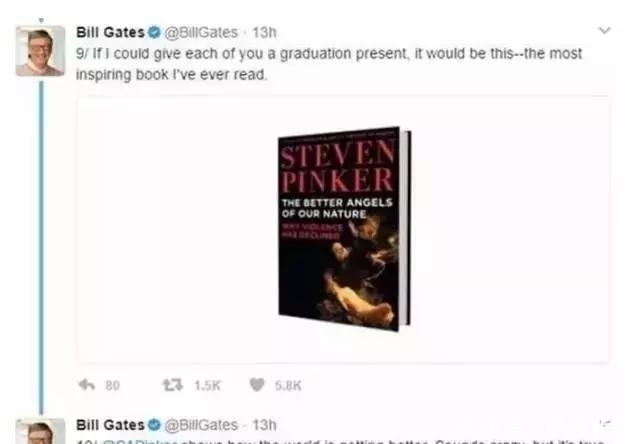Open the second tweet's options chevron
Viewport: 640px width, 444px height.
pos(604,423)
